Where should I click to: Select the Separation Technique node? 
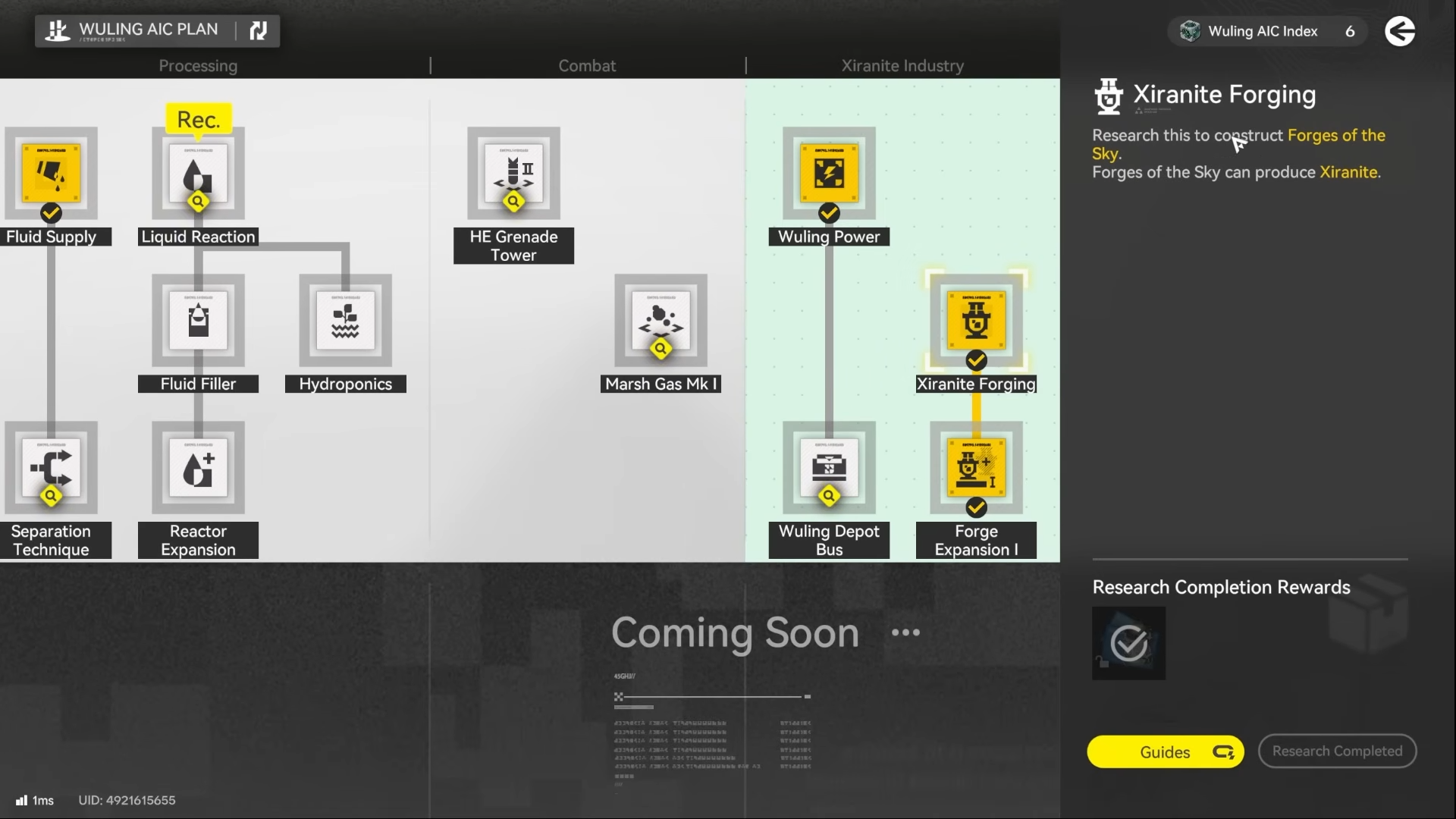(x=51, y=468)
